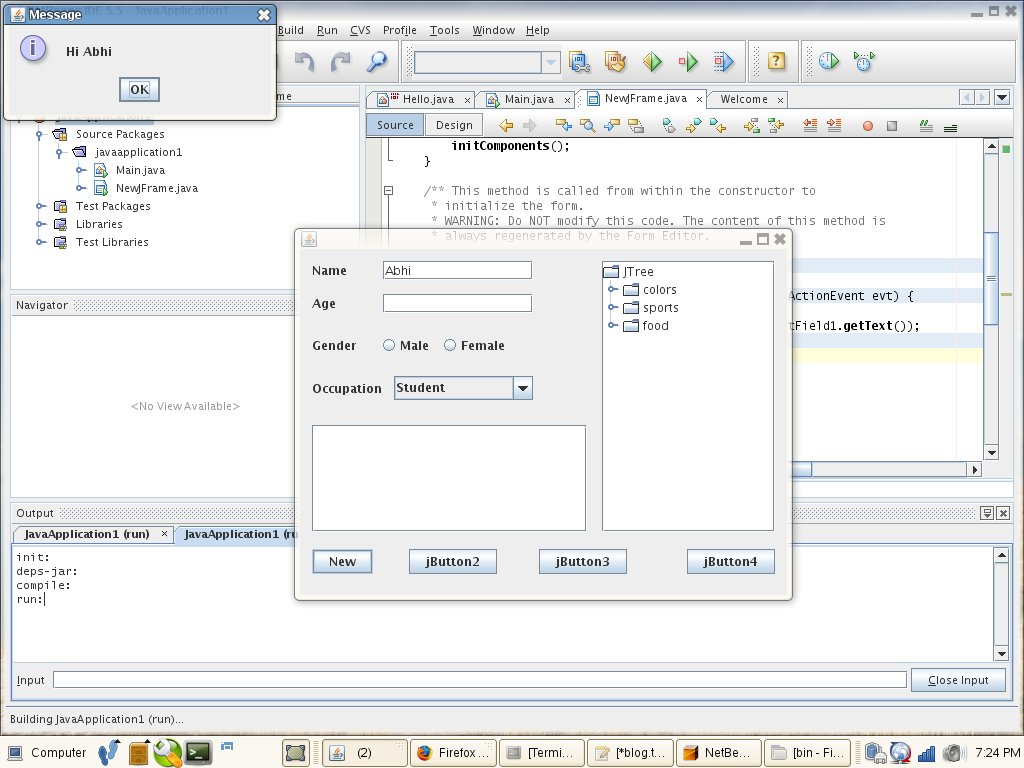
Task: Go back with the yellow left arrow in editor toolbar
Action: [x=505, y=125]
